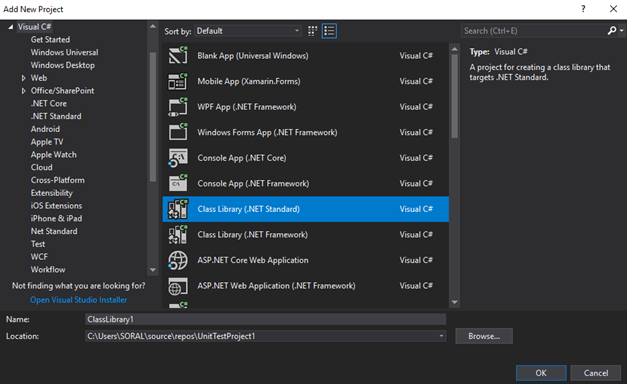627x384 pixels.
Task: Open the Sort by Default dropdown
Action: [248, 31]
